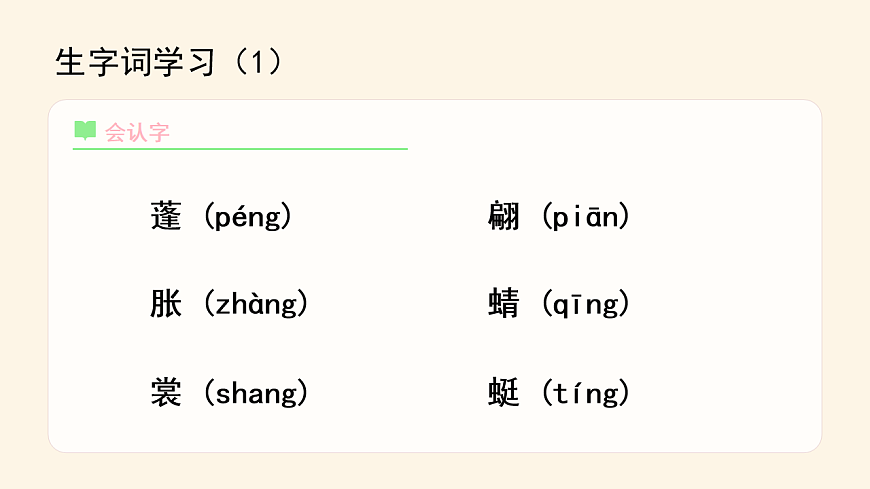This screenshot has width=870, height=489.
Task: Select the character 蜓
Action: click(504, 393)
